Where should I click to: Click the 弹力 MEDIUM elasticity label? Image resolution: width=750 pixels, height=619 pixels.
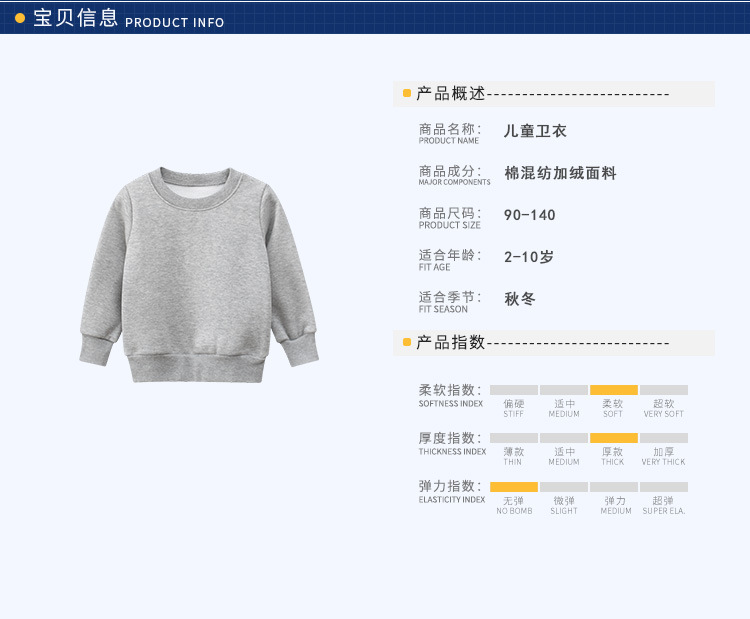click(616, 505)
